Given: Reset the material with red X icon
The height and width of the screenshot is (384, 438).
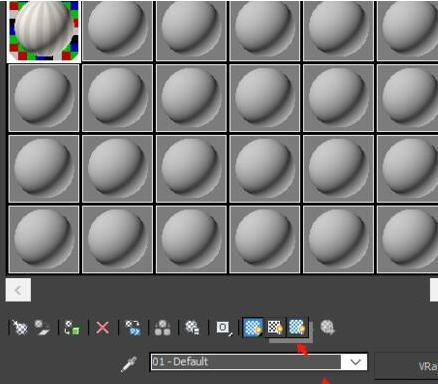Looking at the screenshot, I should pyautogui.click(x=102, y=328).
